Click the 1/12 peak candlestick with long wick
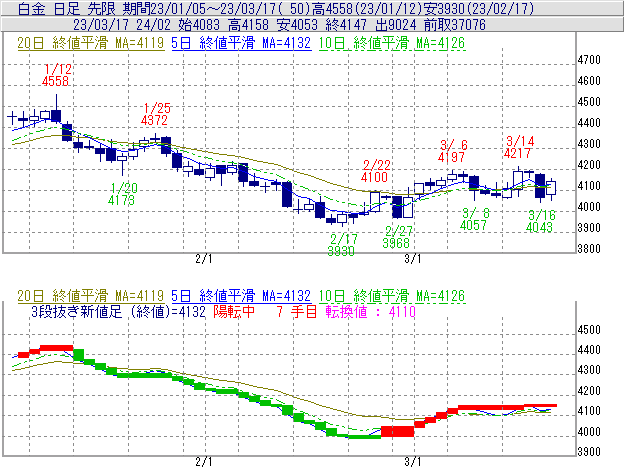Screen dimensions: 624x475 (56, 108)
